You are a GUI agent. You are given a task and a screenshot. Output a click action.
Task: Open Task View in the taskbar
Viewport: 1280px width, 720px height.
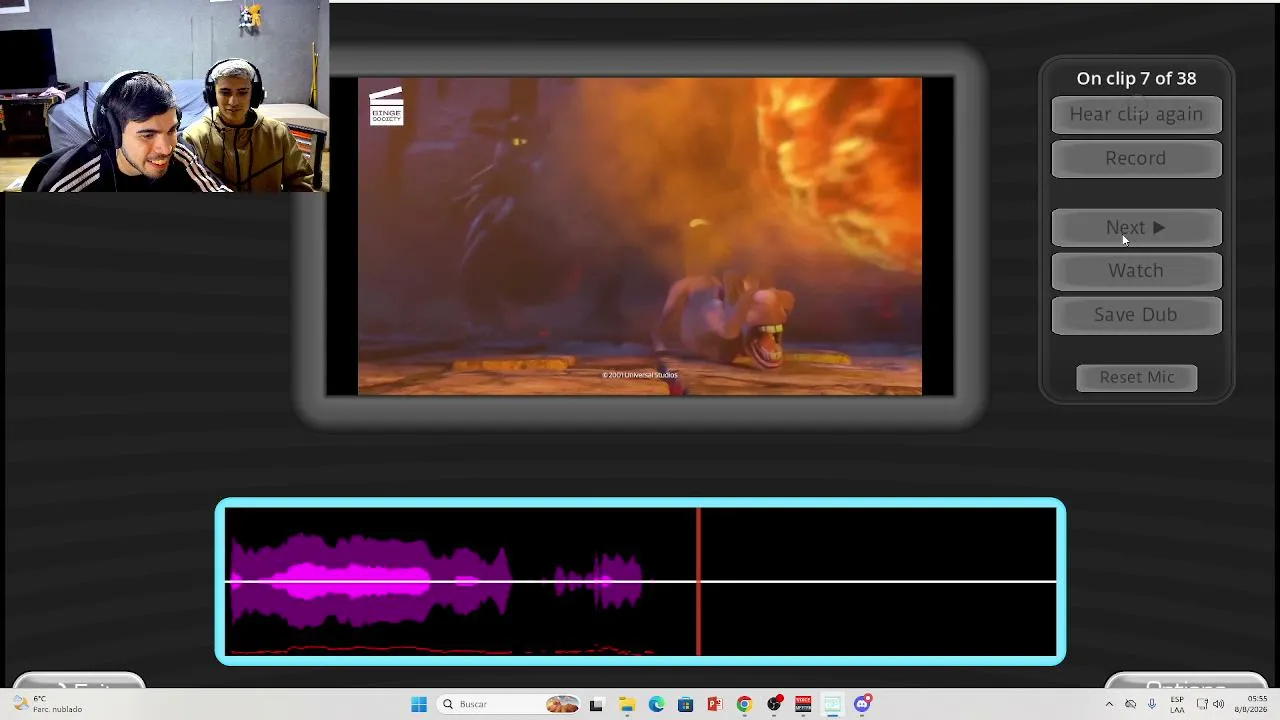click(596, 704)
